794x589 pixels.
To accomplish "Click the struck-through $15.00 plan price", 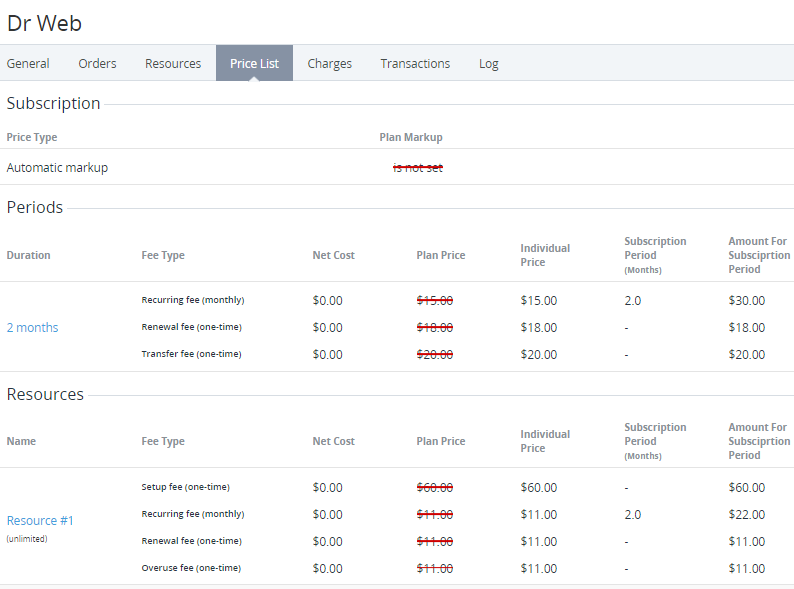I will coord(434,300).
